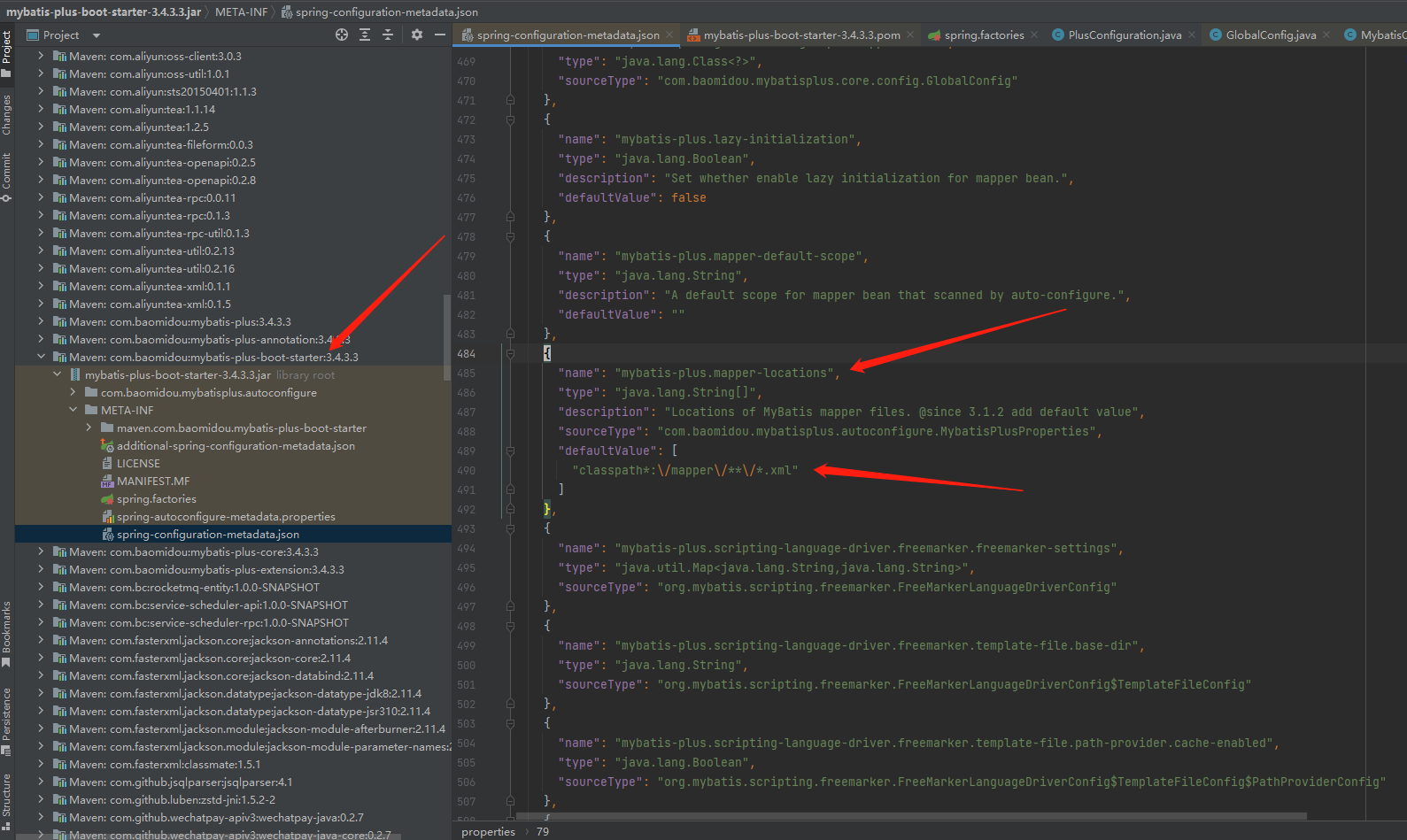
Task: Click "mybatis-plus.lazy-initialization" name value
Action: click(x=734, y=139)
